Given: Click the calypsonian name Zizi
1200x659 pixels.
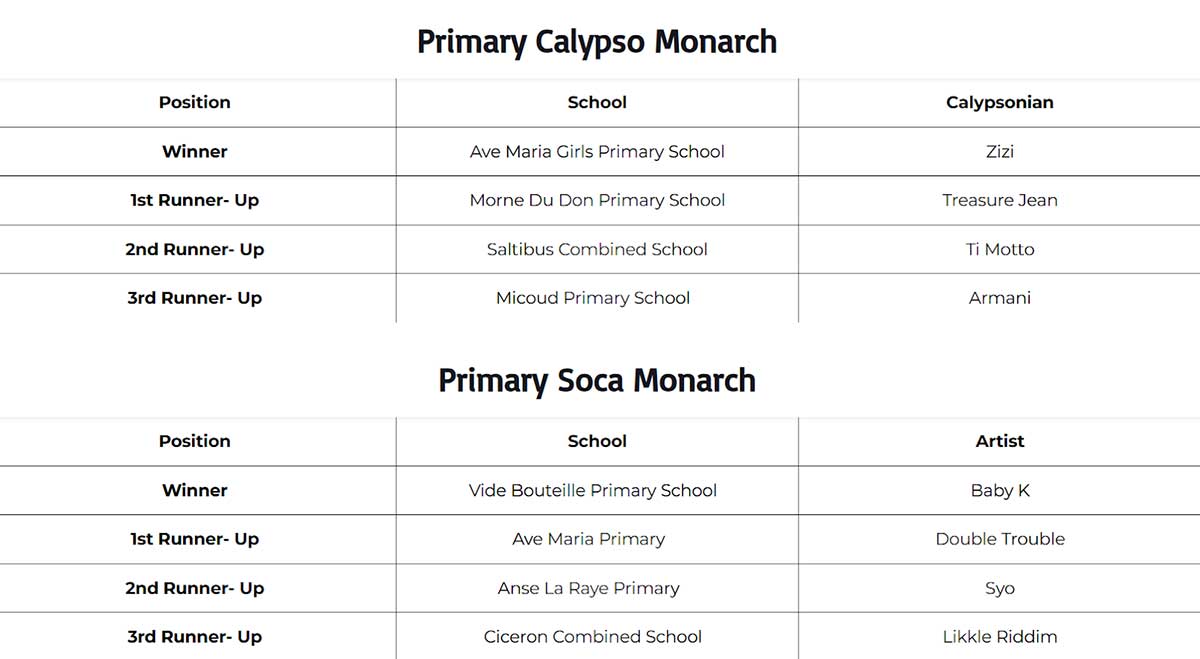Looking at the screenshot, I should click(x=999, y=152).
